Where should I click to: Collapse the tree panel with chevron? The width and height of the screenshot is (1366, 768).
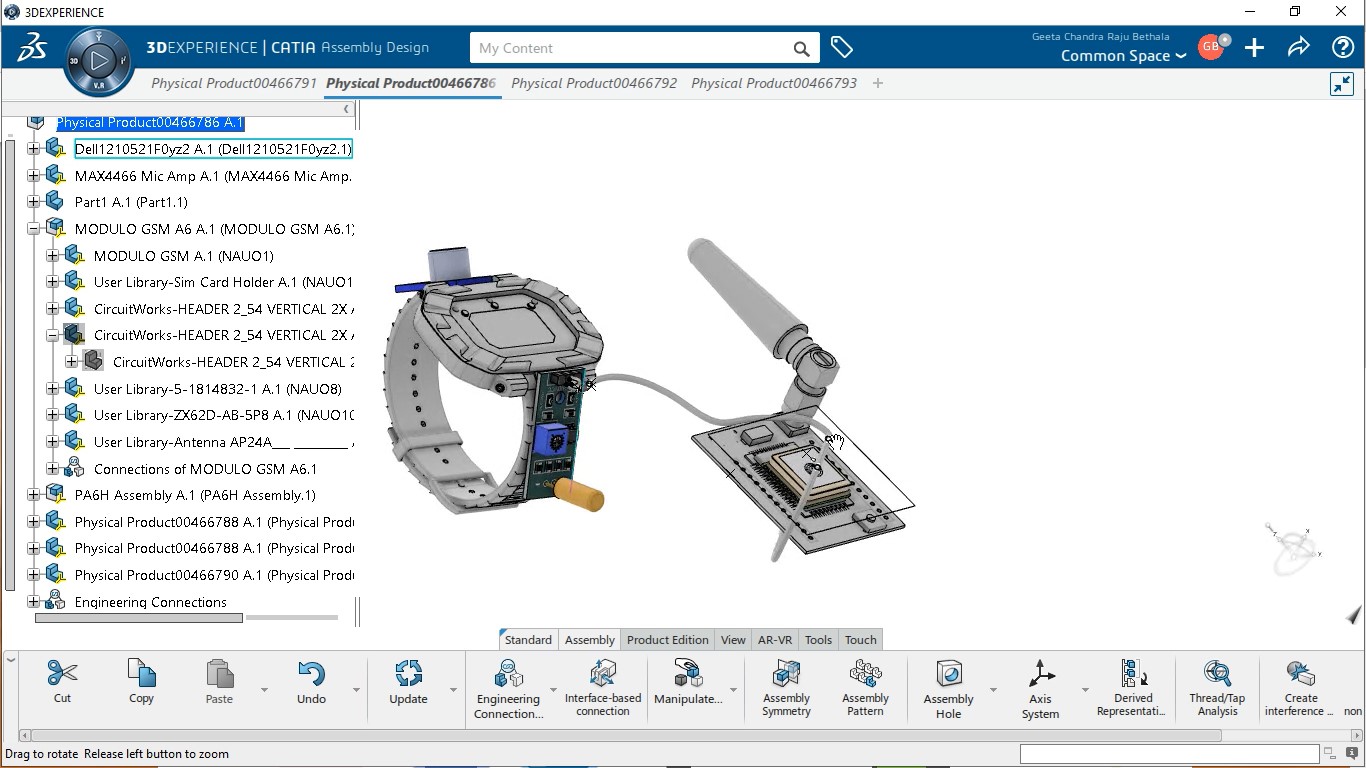346,109
